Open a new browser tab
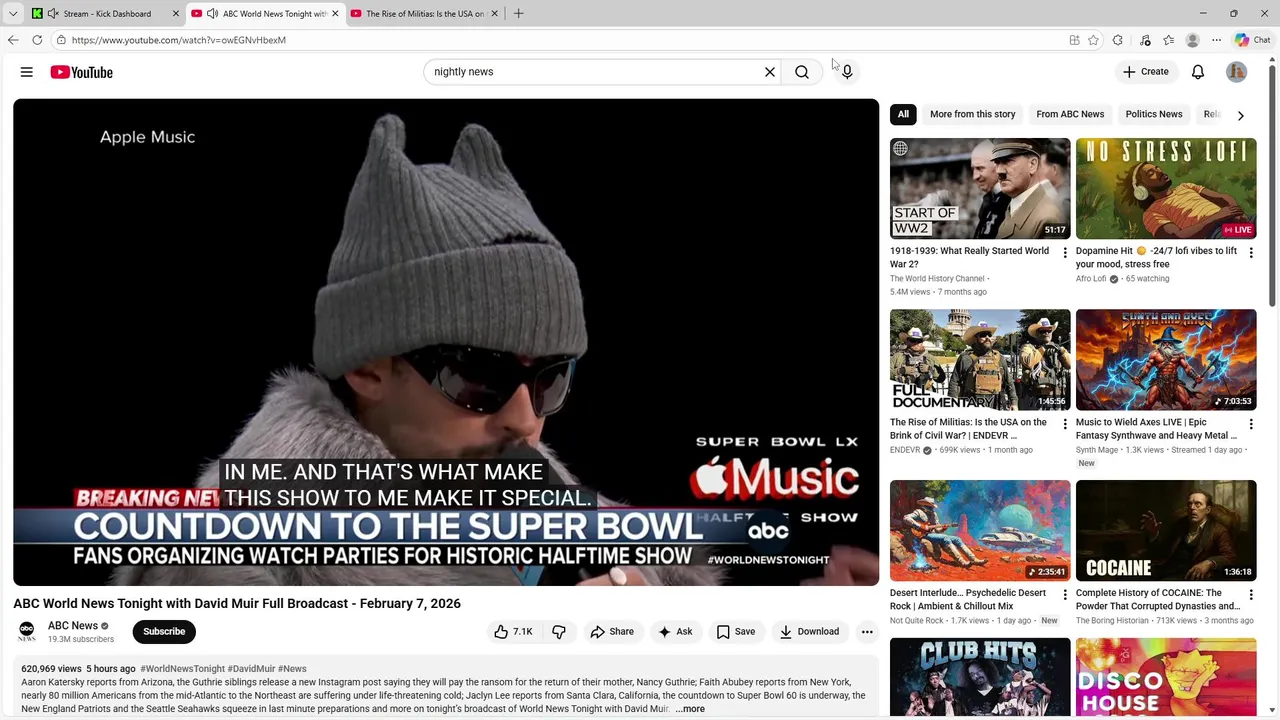Image resolution: width=1280 pixels, height=720 pixels. click(x=518, y=13)
